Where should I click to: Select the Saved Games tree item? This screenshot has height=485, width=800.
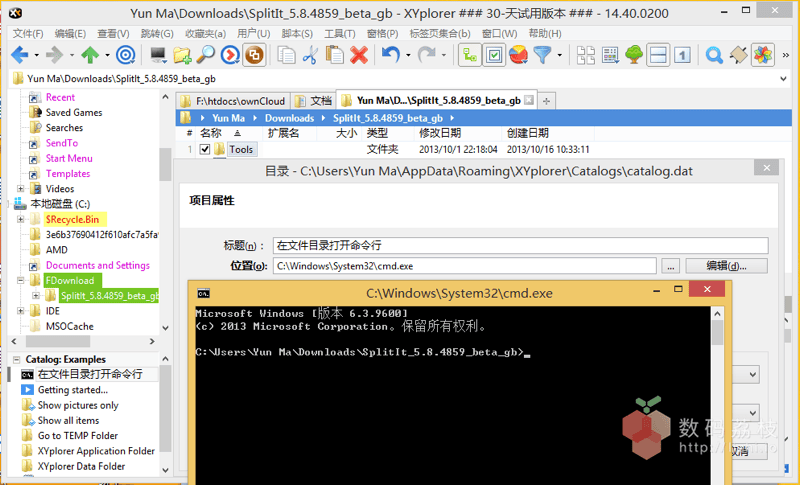tap(74, 113)
